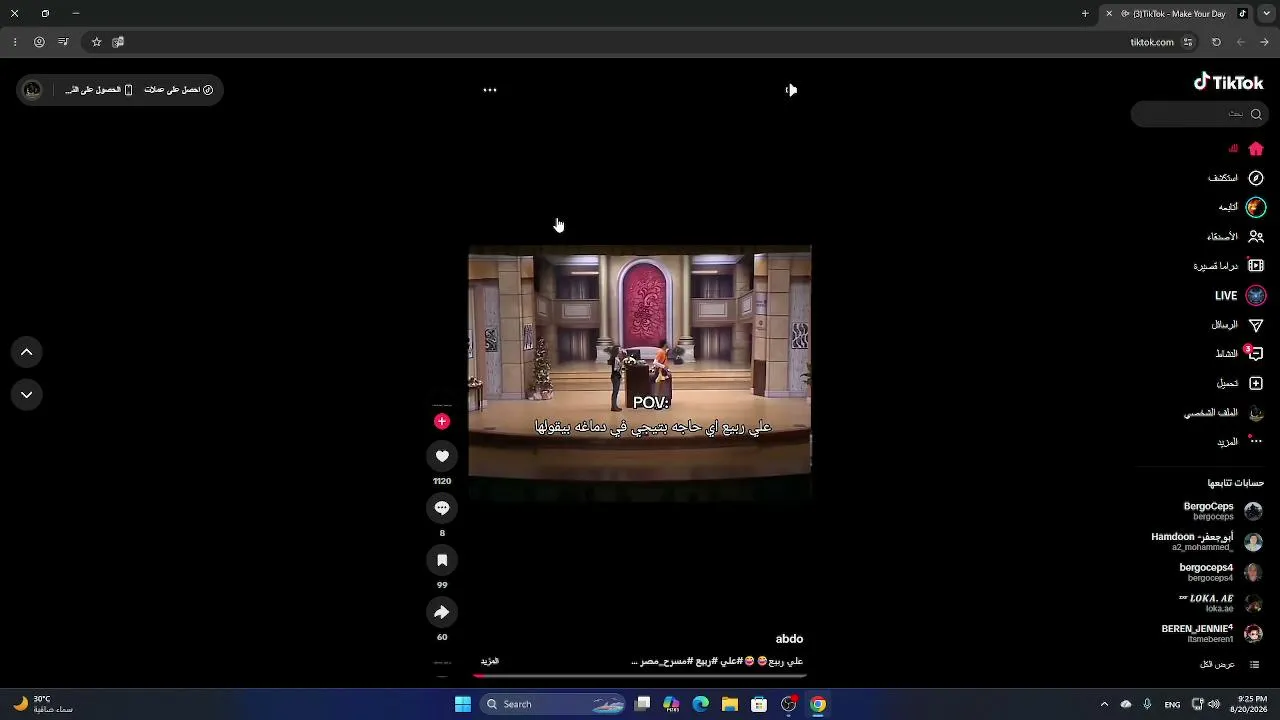This screenshot has width=1280, height=720.
Task: Switch the ENG input language
Action: (x=1172, y=704)
